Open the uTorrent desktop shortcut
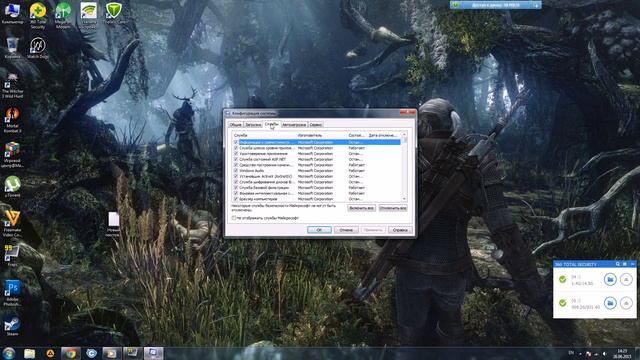 (x=12, y=187)
